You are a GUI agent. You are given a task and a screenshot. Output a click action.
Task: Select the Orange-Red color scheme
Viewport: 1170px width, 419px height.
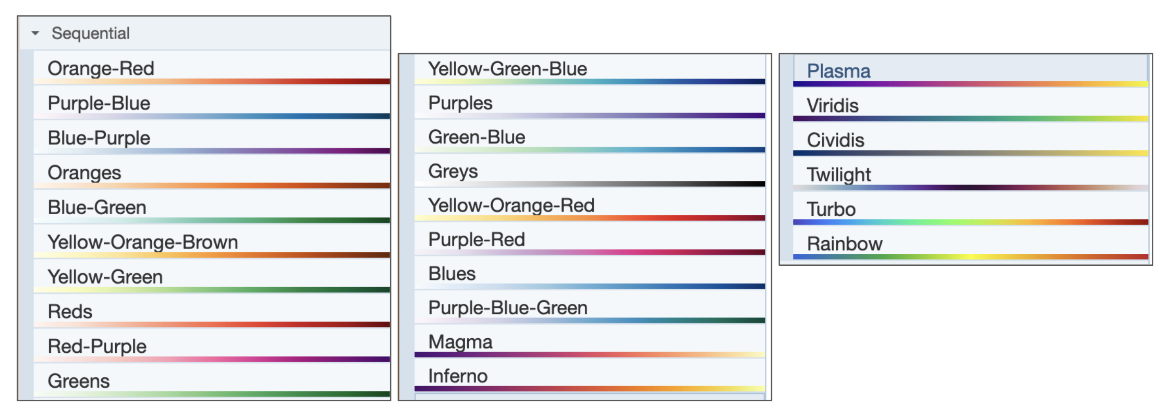[101, 69]
